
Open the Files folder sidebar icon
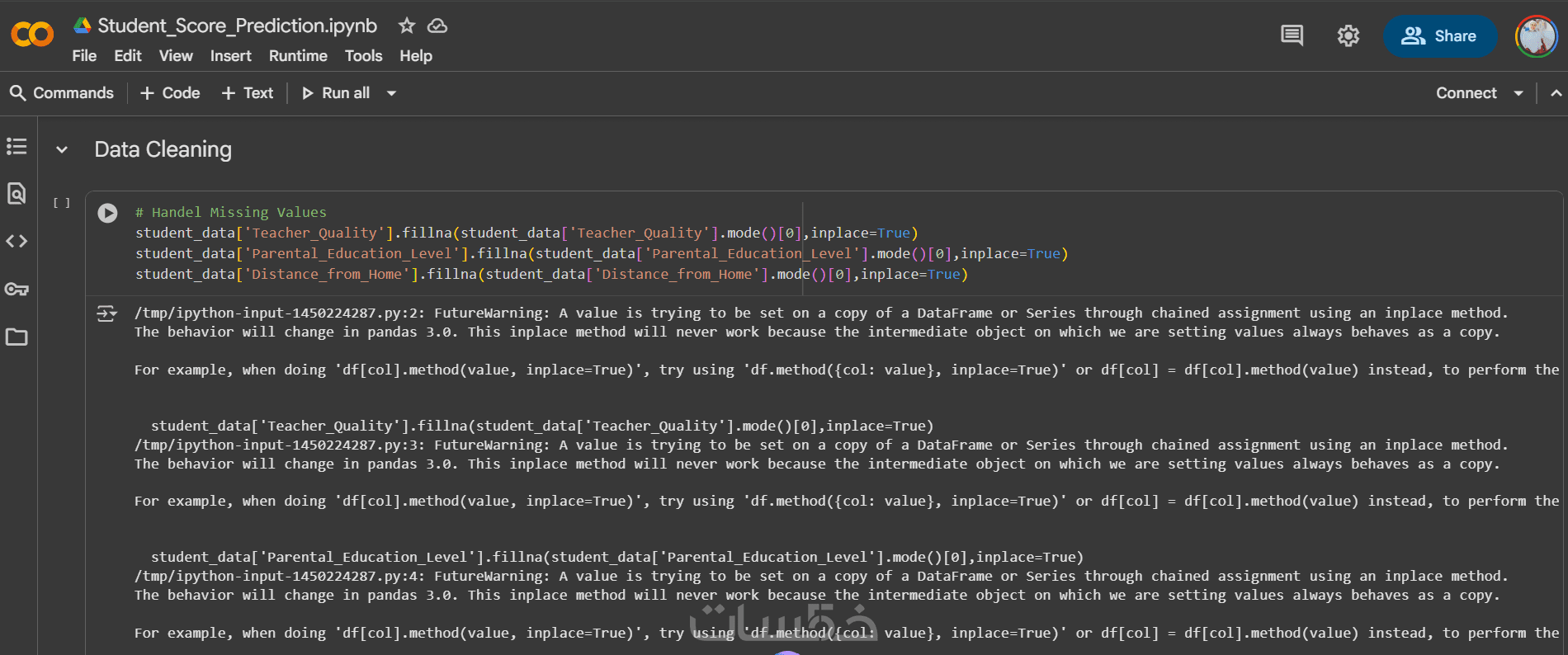(x=17, y=337)
